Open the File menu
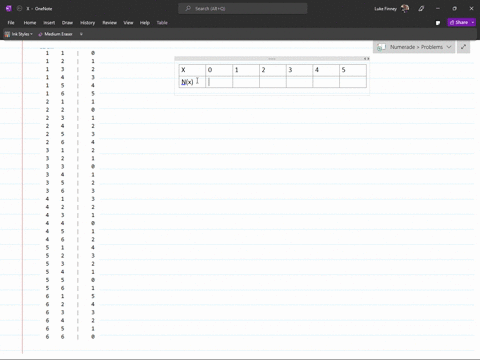Image resolution: width=480 pixels, height=360 pixels. pyautogui.click(x=11, y=23)
